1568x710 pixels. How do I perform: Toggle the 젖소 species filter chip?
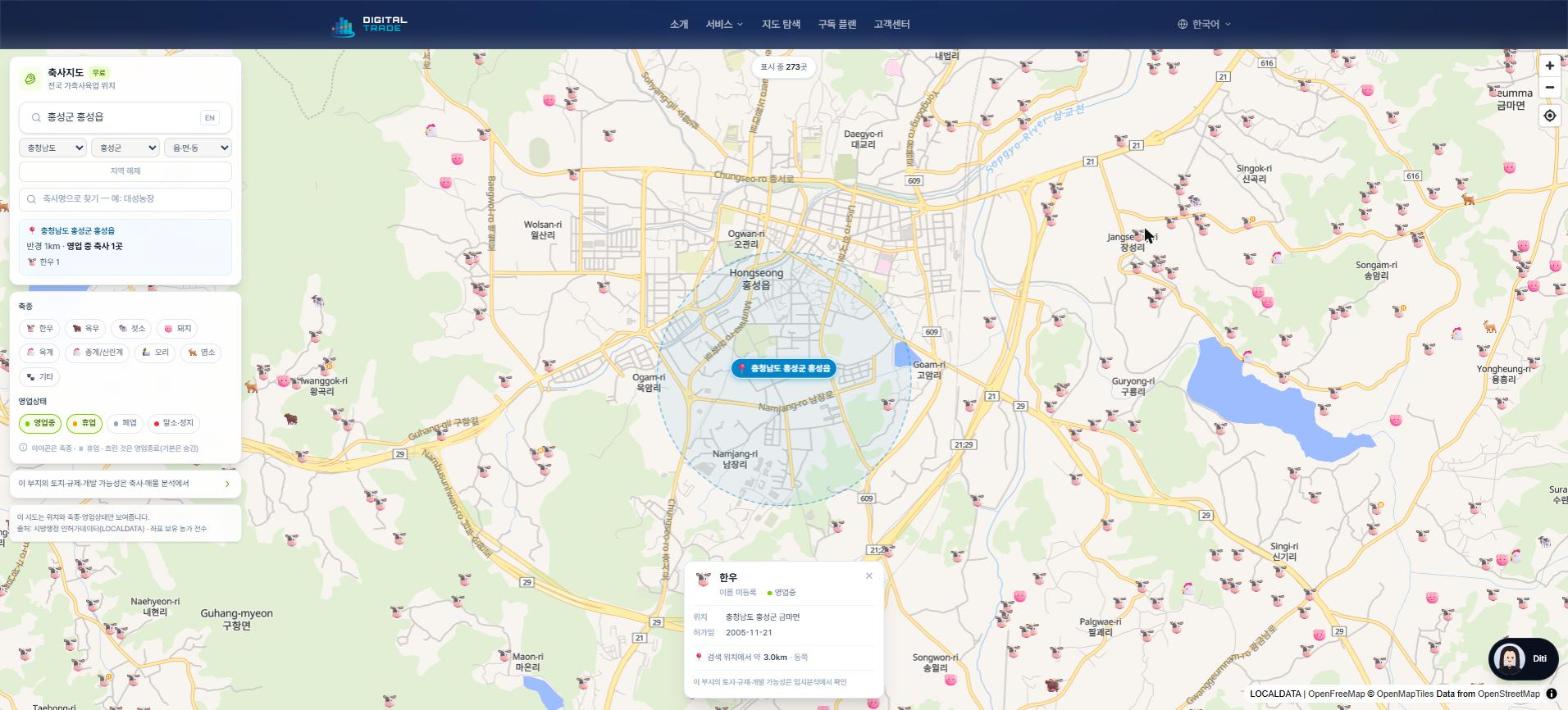point(131,329)
